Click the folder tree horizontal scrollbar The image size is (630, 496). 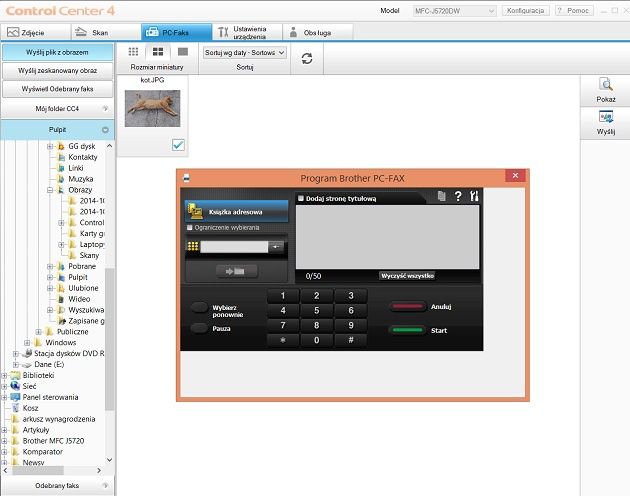point(38,470)
